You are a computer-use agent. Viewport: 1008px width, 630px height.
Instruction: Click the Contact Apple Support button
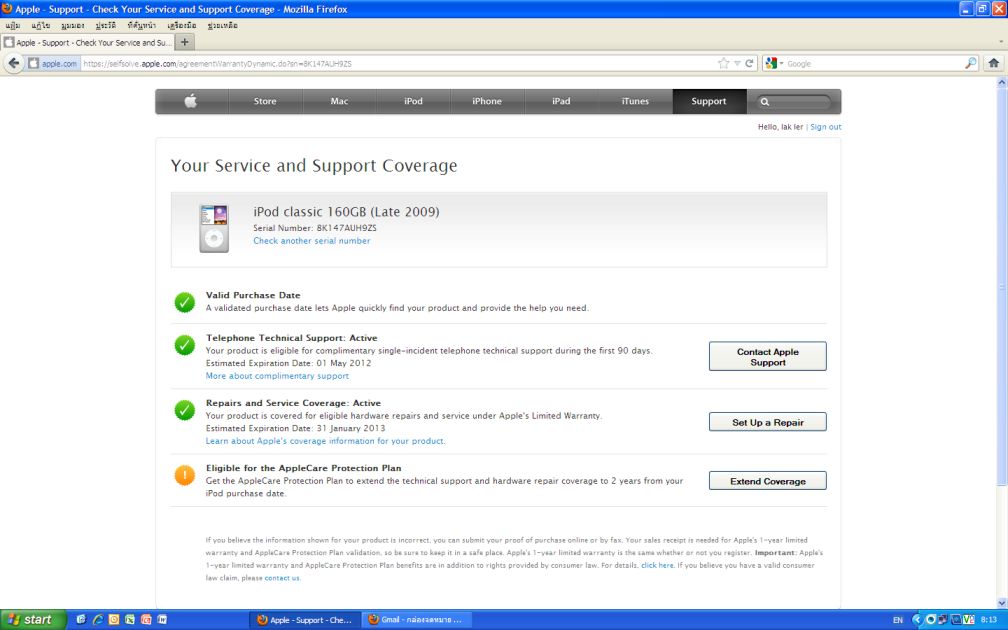pyautogui.click(x=767, y=357)
